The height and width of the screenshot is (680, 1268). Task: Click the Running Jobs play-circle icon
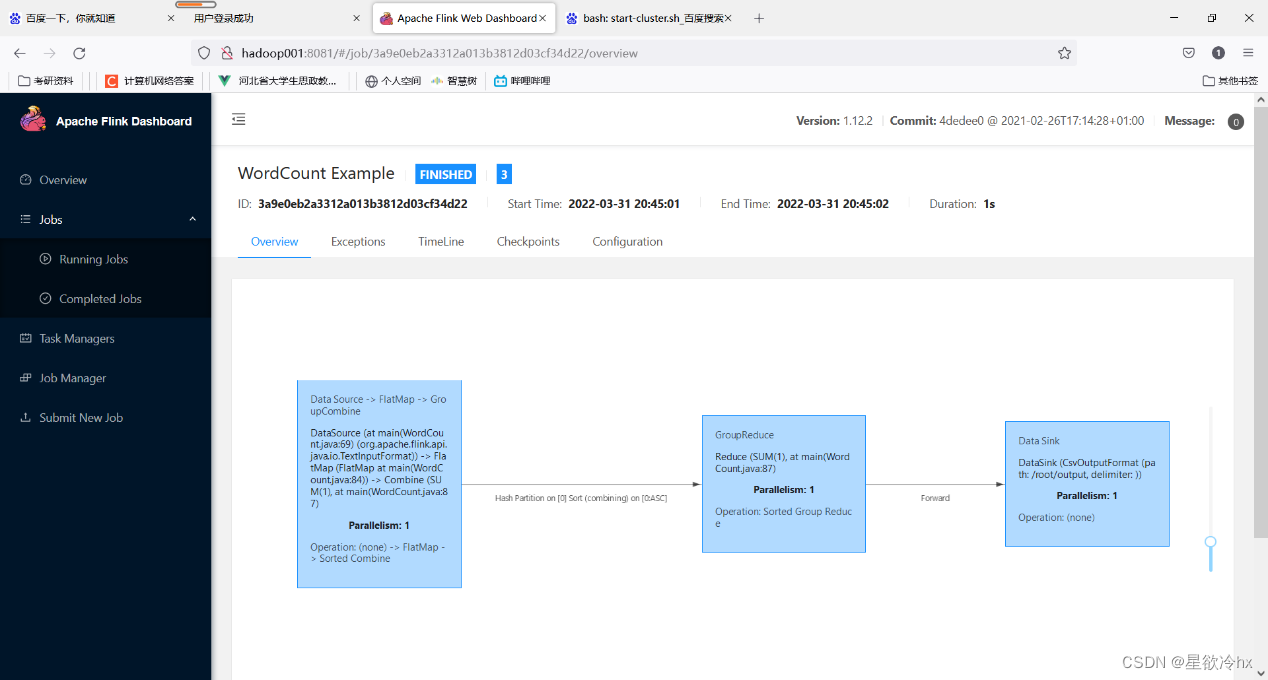(x=45, y=259)
